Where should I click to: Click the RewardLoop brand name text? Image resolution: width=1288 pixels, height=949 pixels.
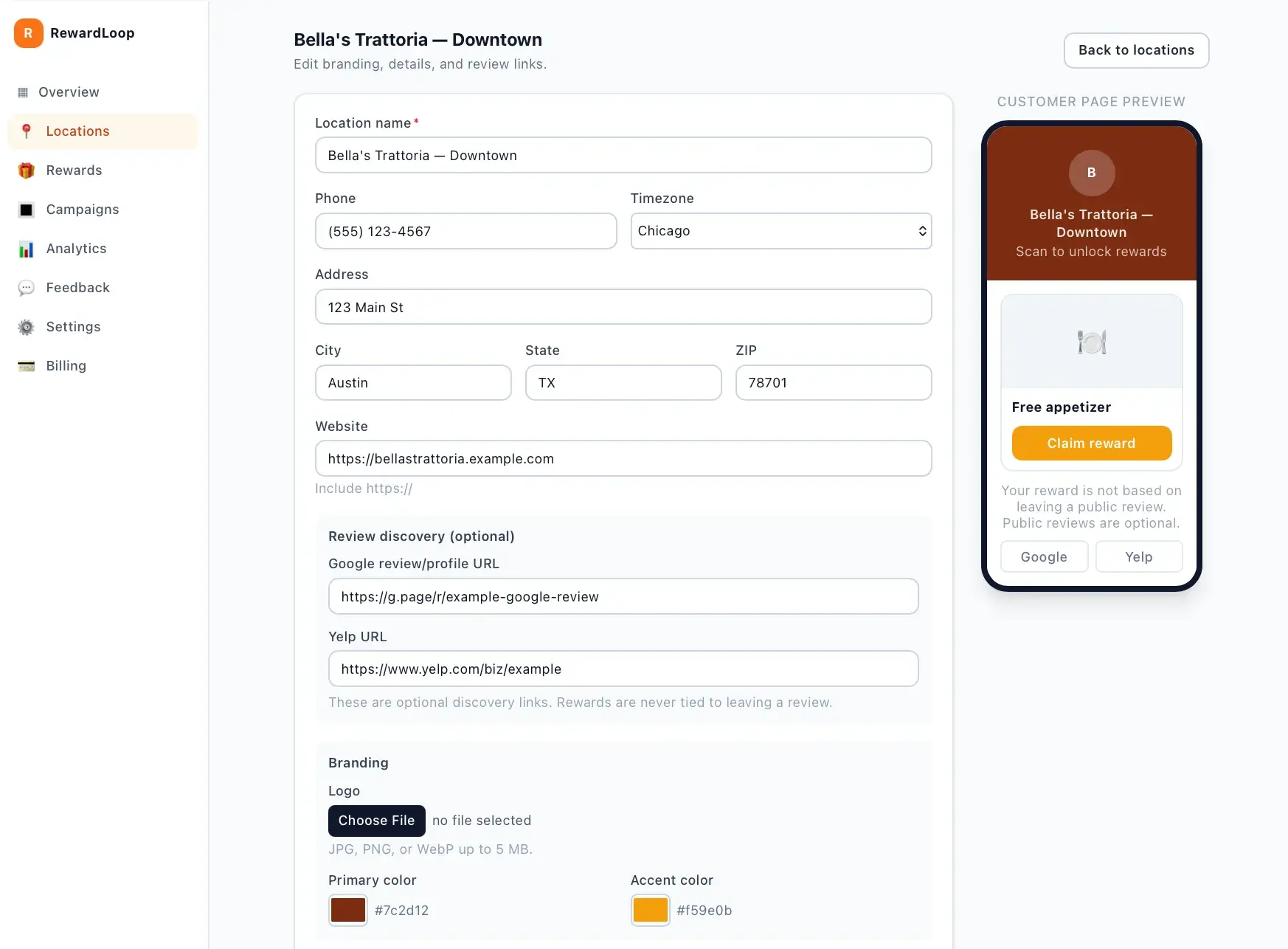92,33
